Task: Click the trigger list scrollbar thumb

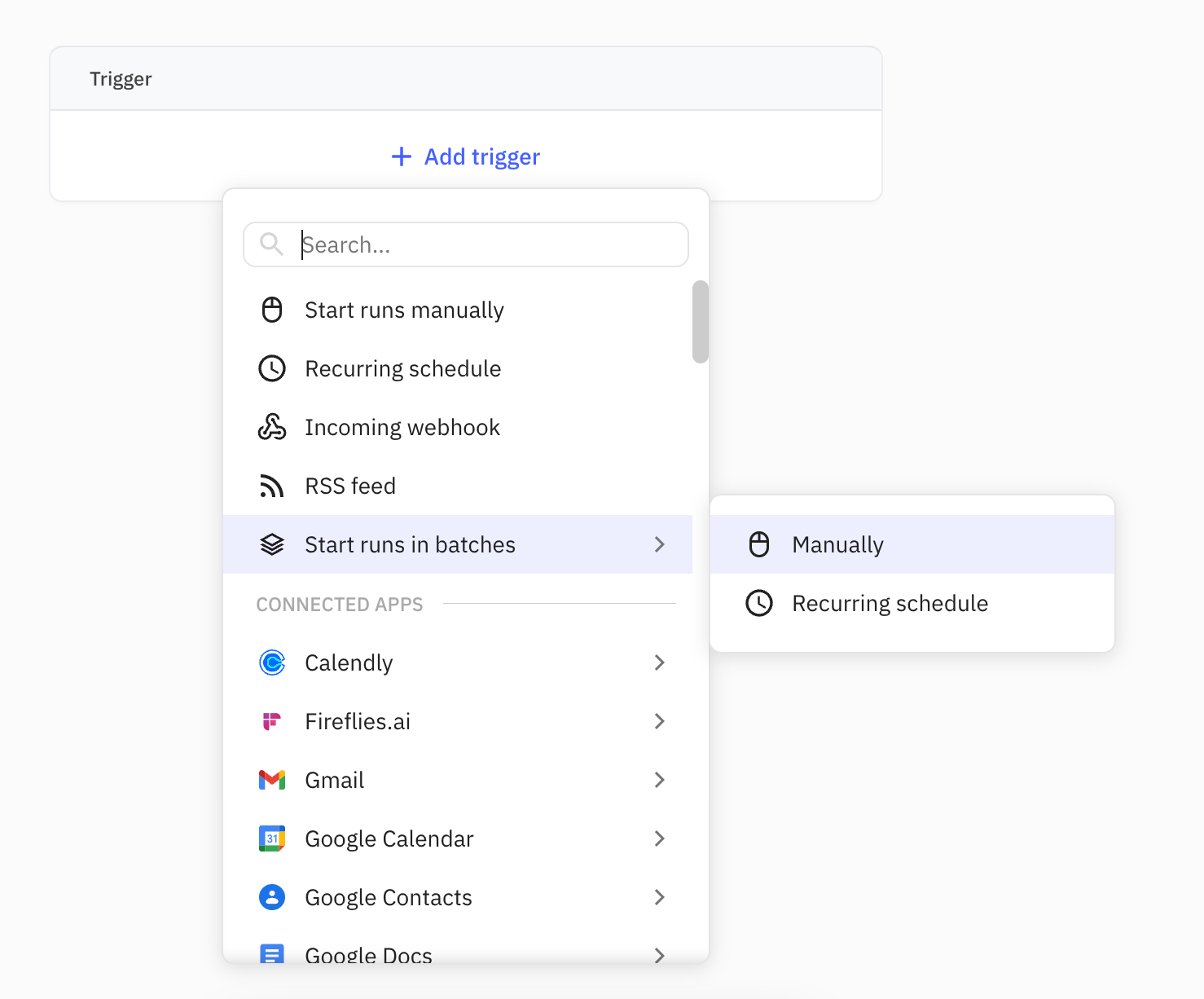Action: pyautogui.click(x=701, y=322)
